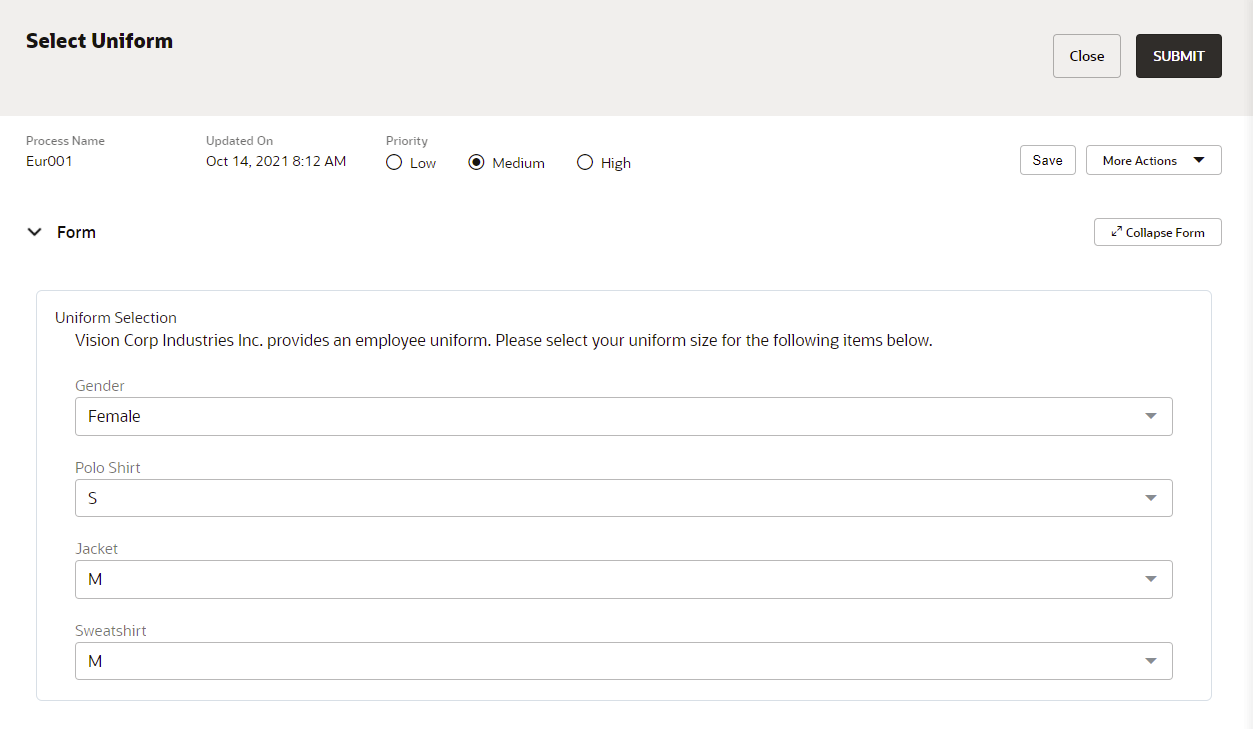Save the form changes
The height and width of the screenshot is (729, 1253).
(x=1047, y=159)
